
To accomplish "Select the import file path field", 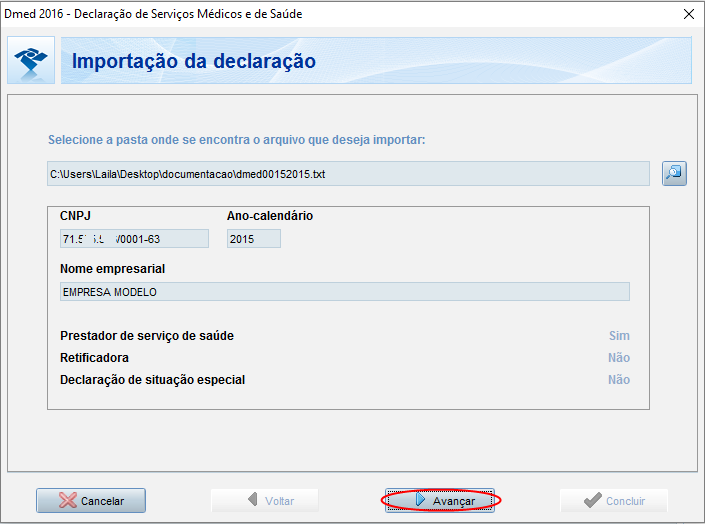I will point(348,174).
